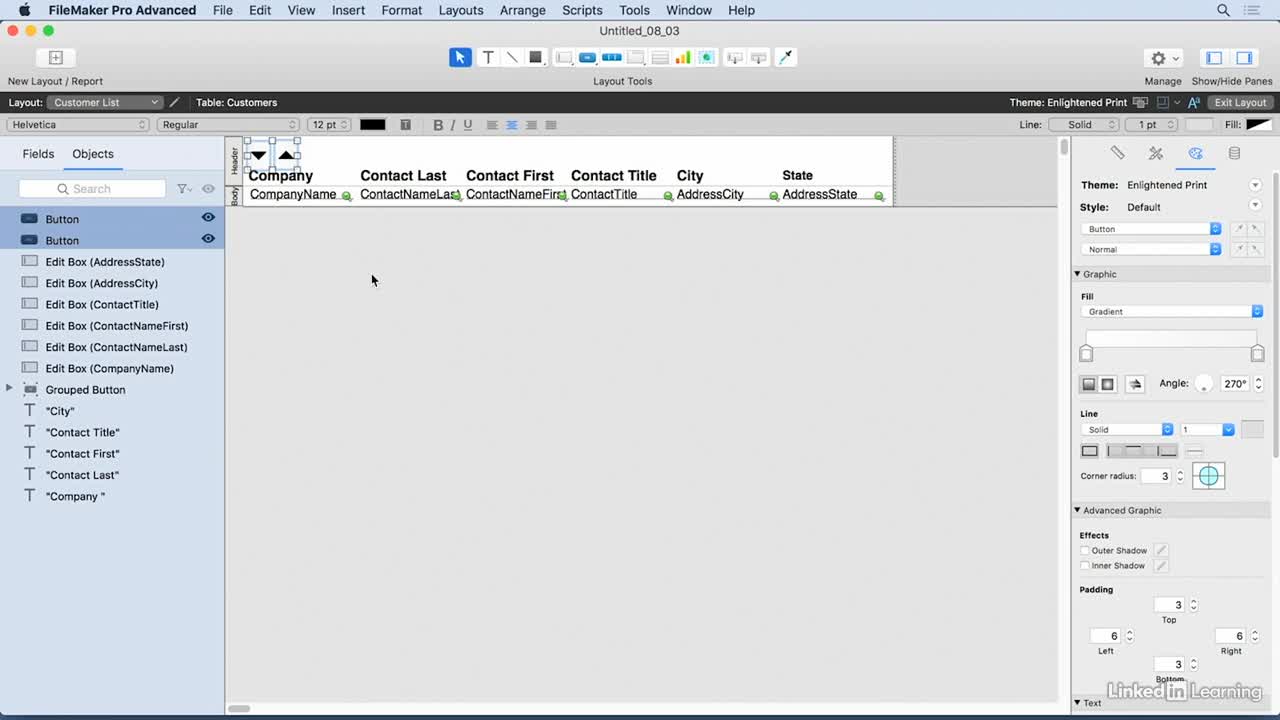Screen dimensions: 1280x720
Task: Click the Bold formatting button
Action: pos(438,125)
